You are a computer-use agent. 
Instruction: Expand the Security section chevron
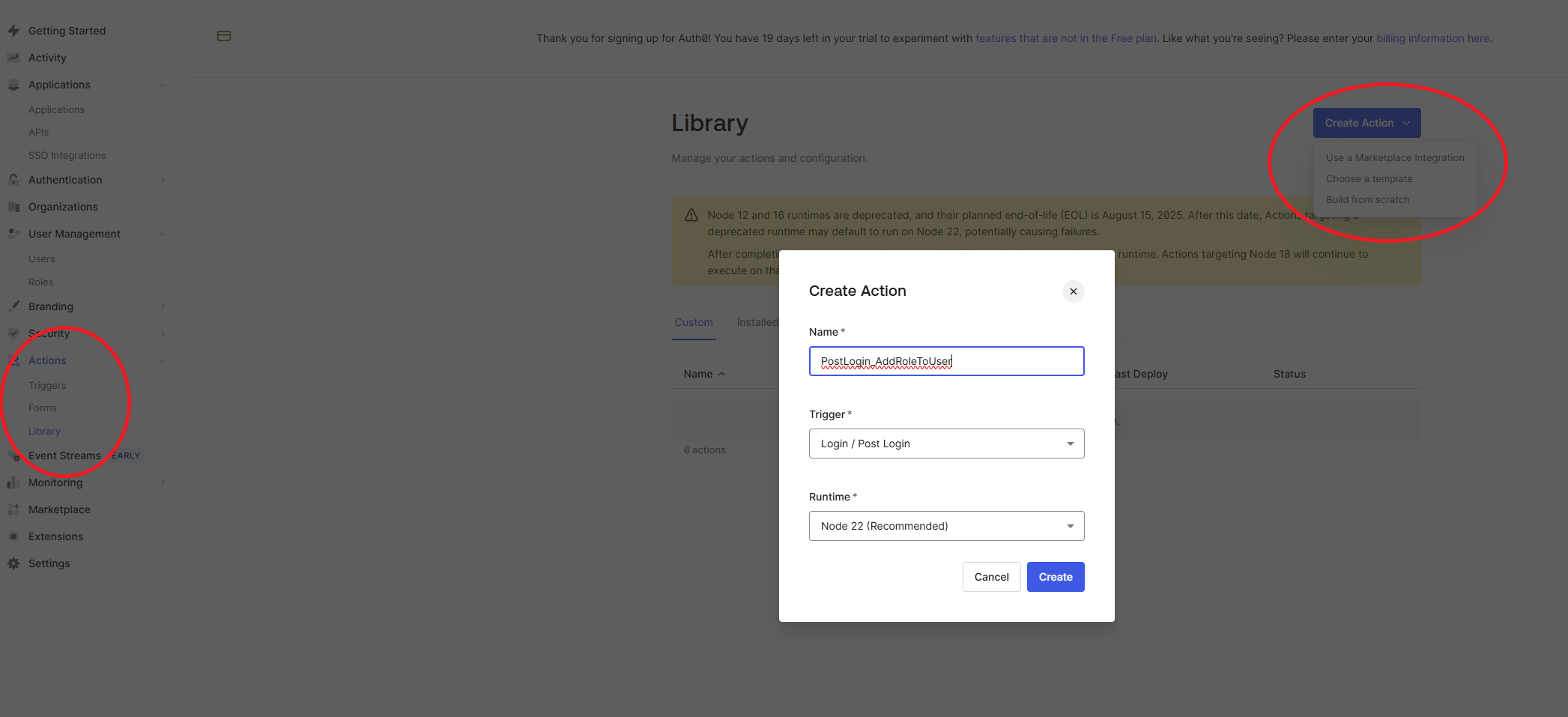pyautogui.click(x=163, y=333)
